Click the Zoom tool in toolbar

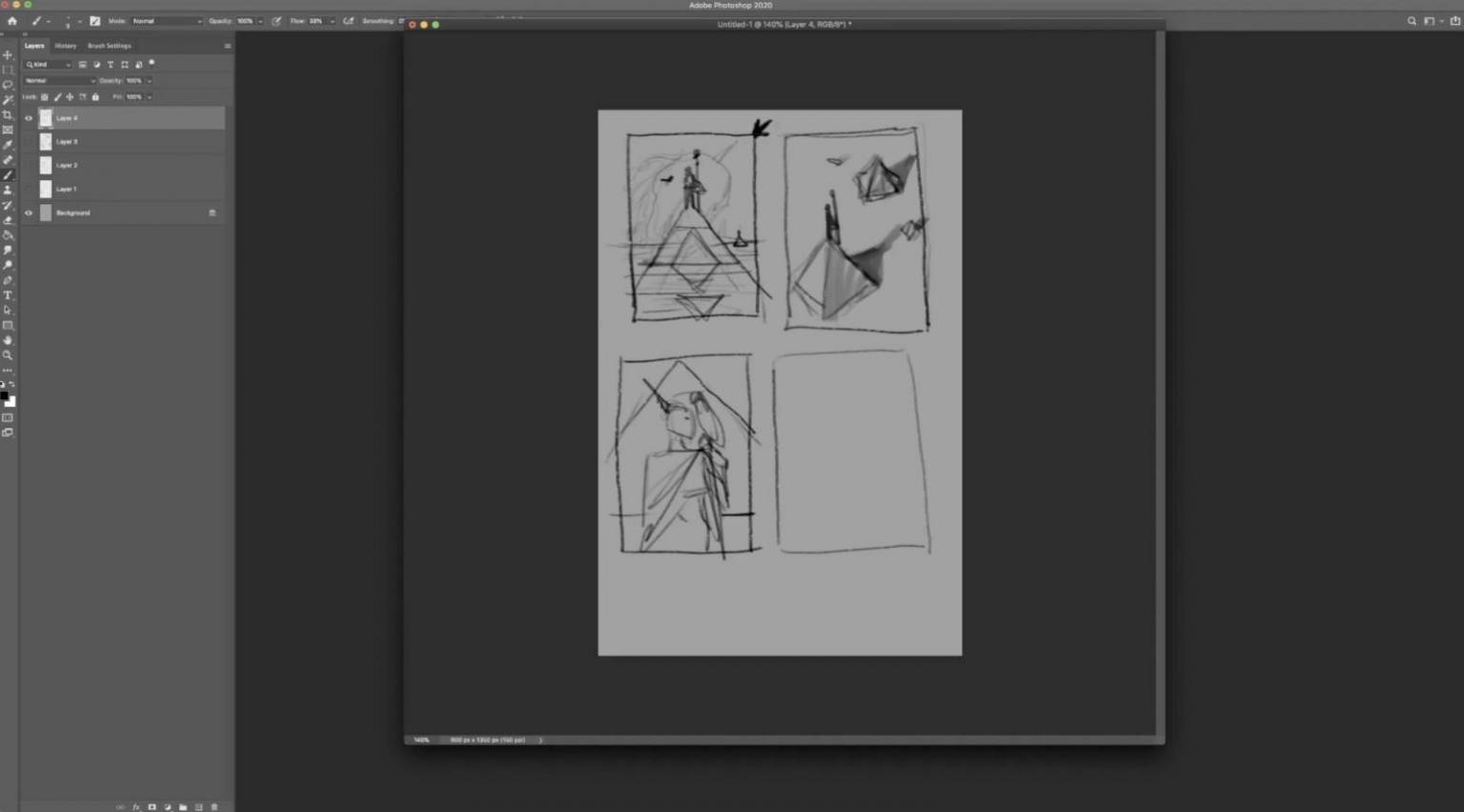(x=8, y=355)
